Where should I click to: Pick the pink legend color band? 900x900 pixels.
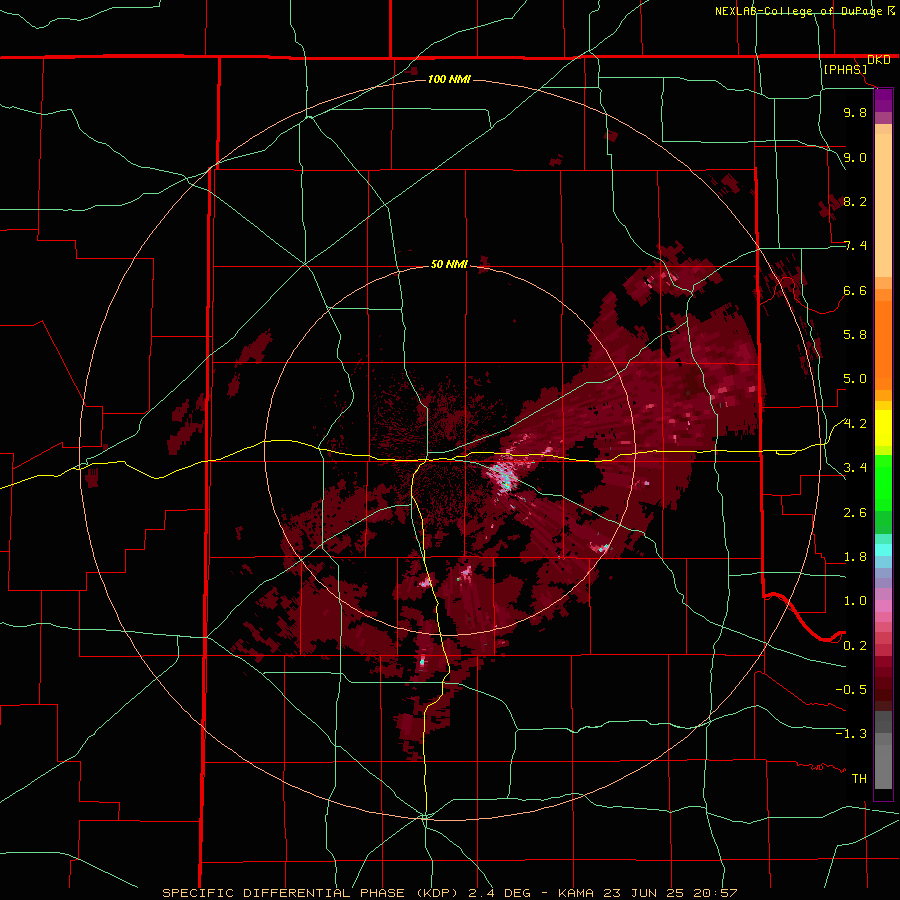[x=883, y=606]
